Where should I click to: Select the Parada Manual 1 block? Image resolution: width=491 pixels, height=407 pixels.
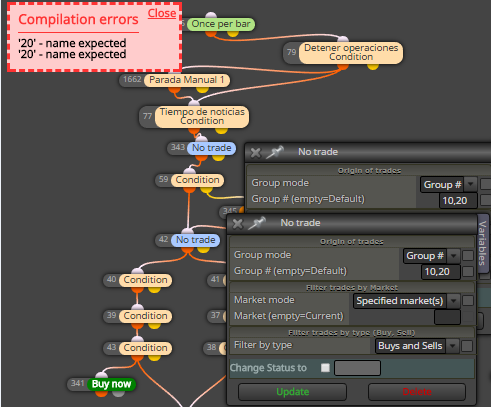pos(187,80)
